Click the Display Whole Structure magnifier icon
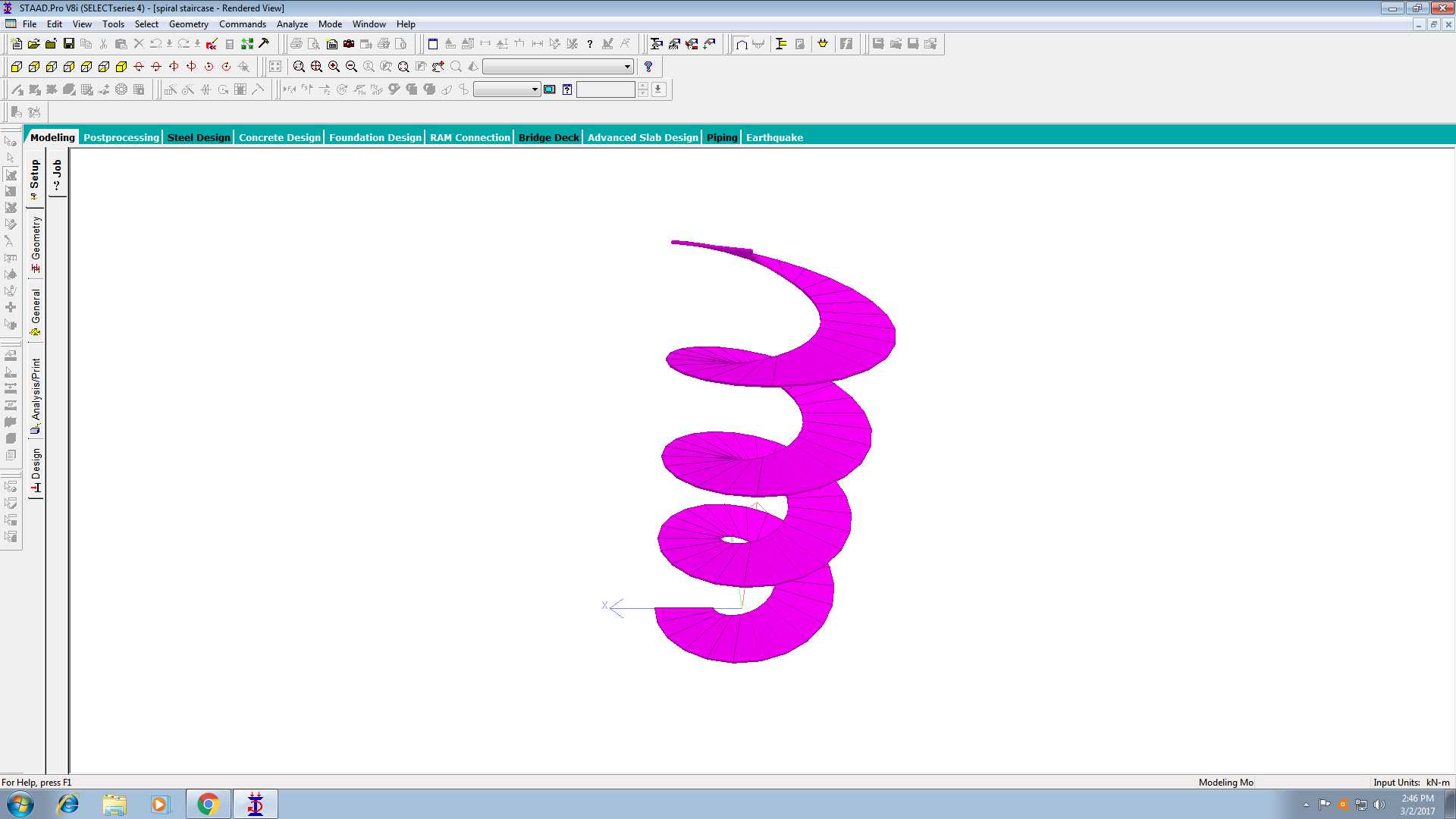Viewport: 1456px width, 819px height. (x=403, y=67)
